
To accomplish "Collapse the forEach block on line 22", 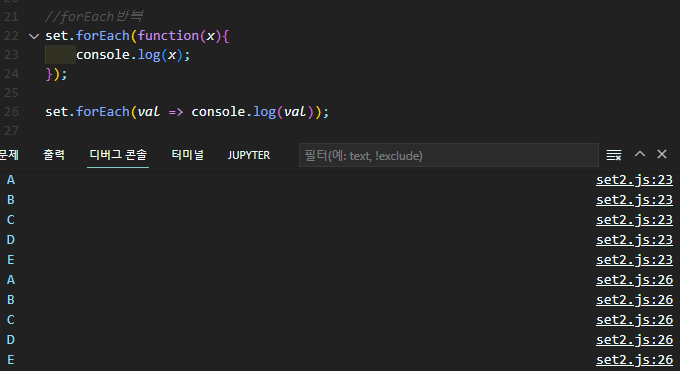I will (x=34, y=36).
